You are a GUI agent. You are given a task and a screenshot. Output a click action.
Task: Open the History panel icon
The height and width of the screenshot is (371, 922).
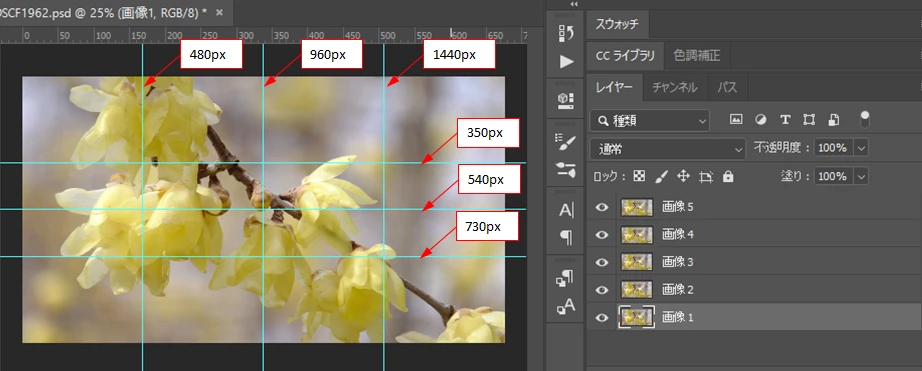pyautogui.click(x=566, y=34)
